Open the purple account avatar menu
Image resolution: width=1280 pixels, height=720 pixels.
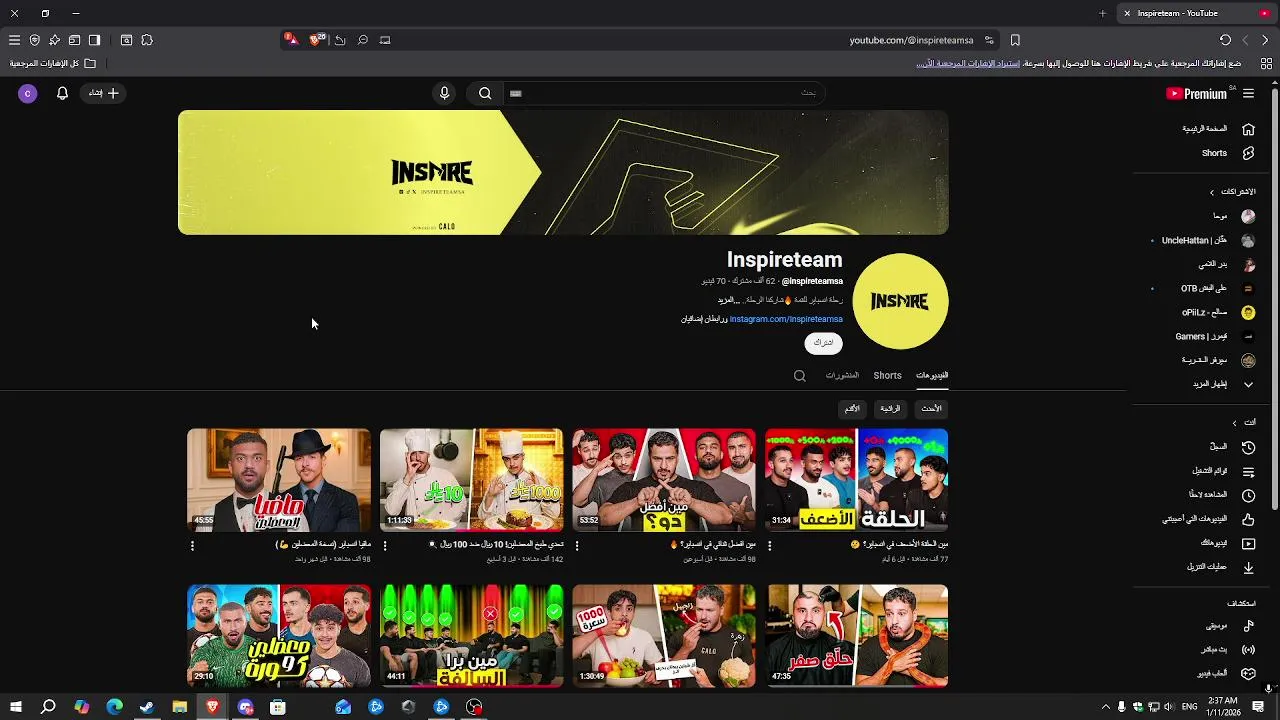[28, 93]
